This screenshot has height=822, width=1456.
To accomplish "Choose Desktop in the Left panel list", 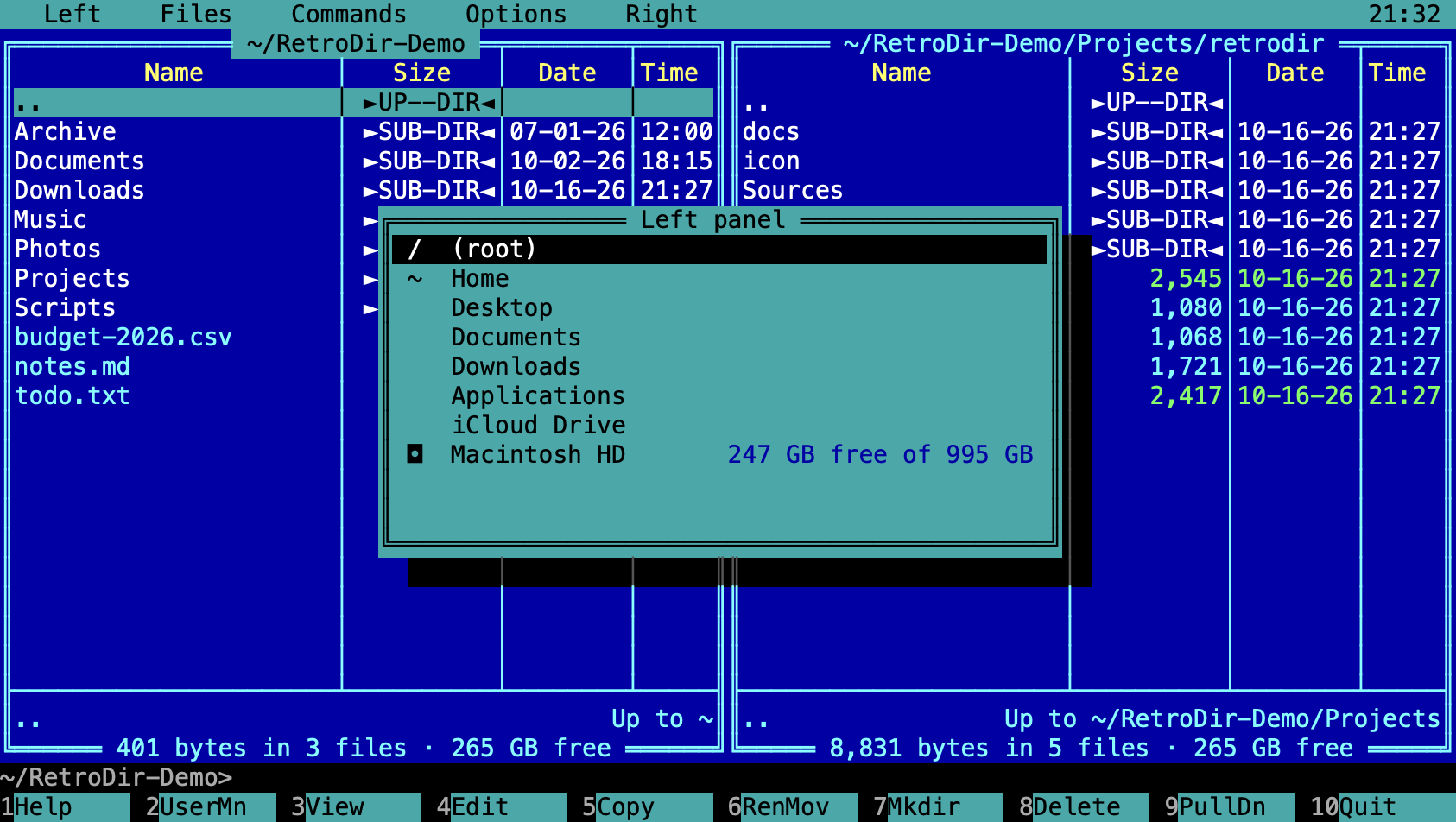I will (719, 308).
